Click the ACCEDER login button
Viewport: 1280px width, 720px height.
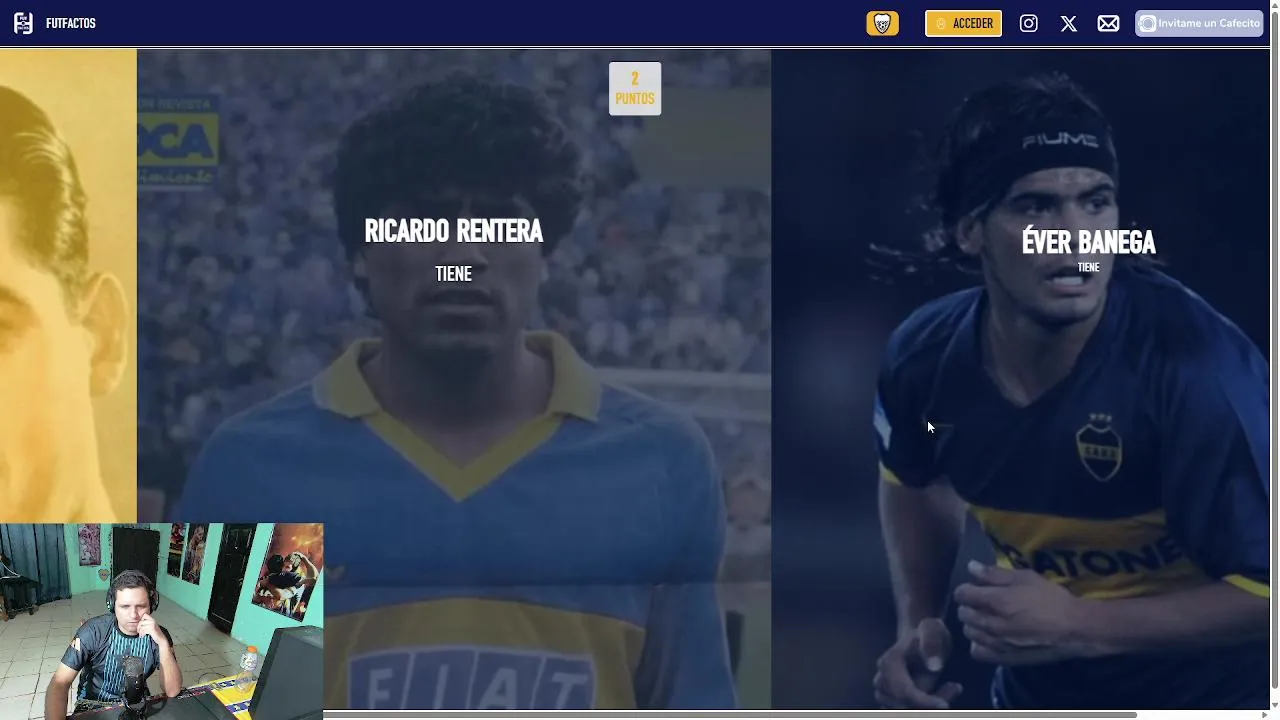(963, 23)
